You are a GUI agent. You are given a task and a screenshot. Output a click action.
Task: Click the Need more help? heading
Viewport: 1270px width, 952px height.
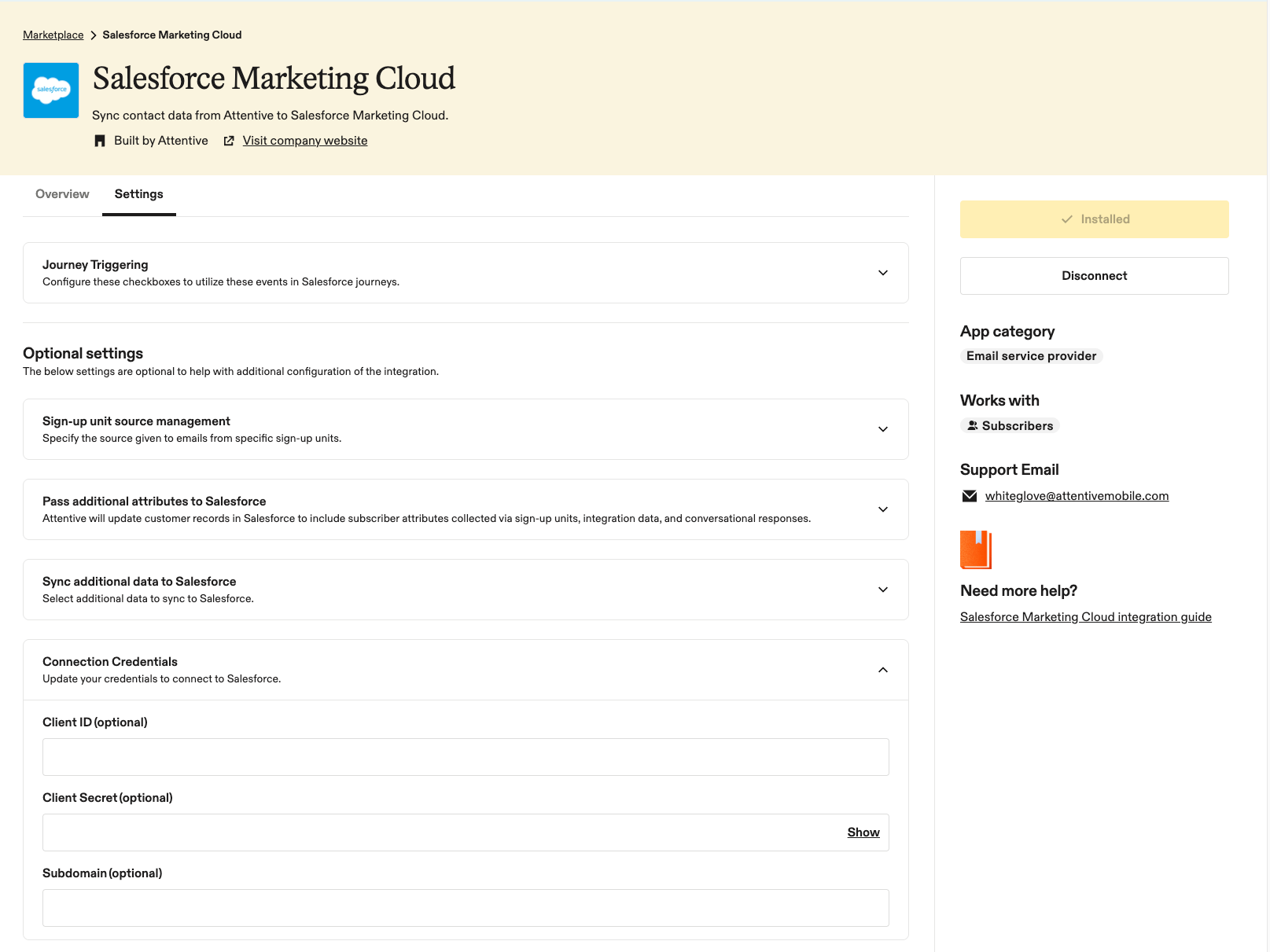coord(1018,591)
